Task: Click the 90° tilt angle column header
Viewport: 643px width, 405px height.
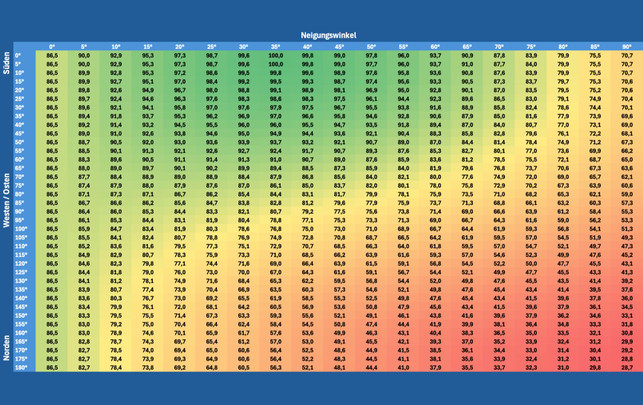Action: pyautogui.click(x=626, y=47)
